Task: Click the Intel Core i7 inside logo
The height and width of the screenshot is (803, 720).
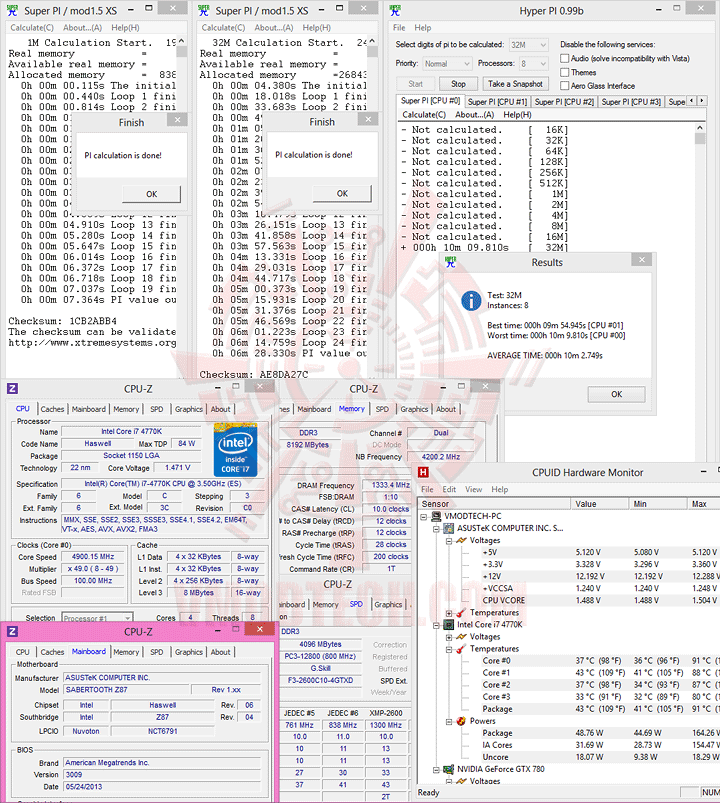Action: (x=235, y=450)
